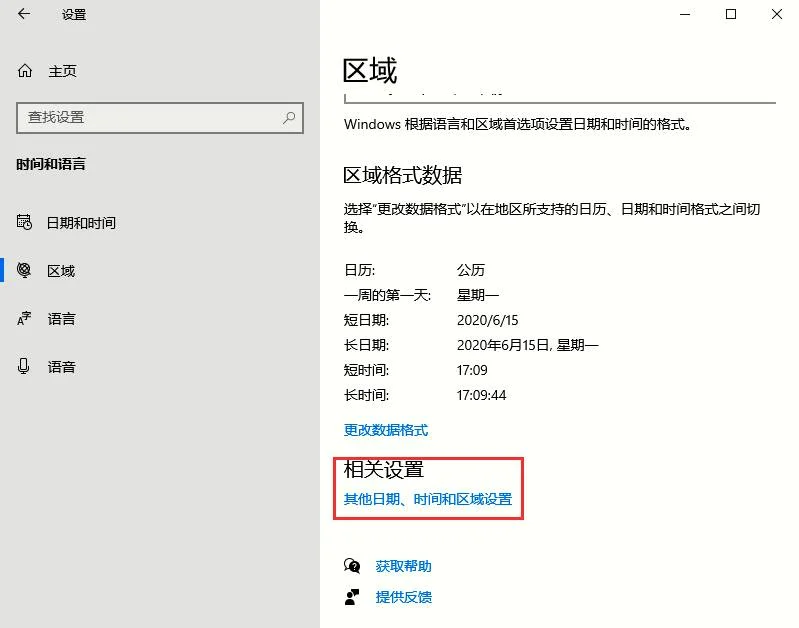Click the search magnifier icon
Image resolution: width=799 pixels, height=628 pixels.
289,118
